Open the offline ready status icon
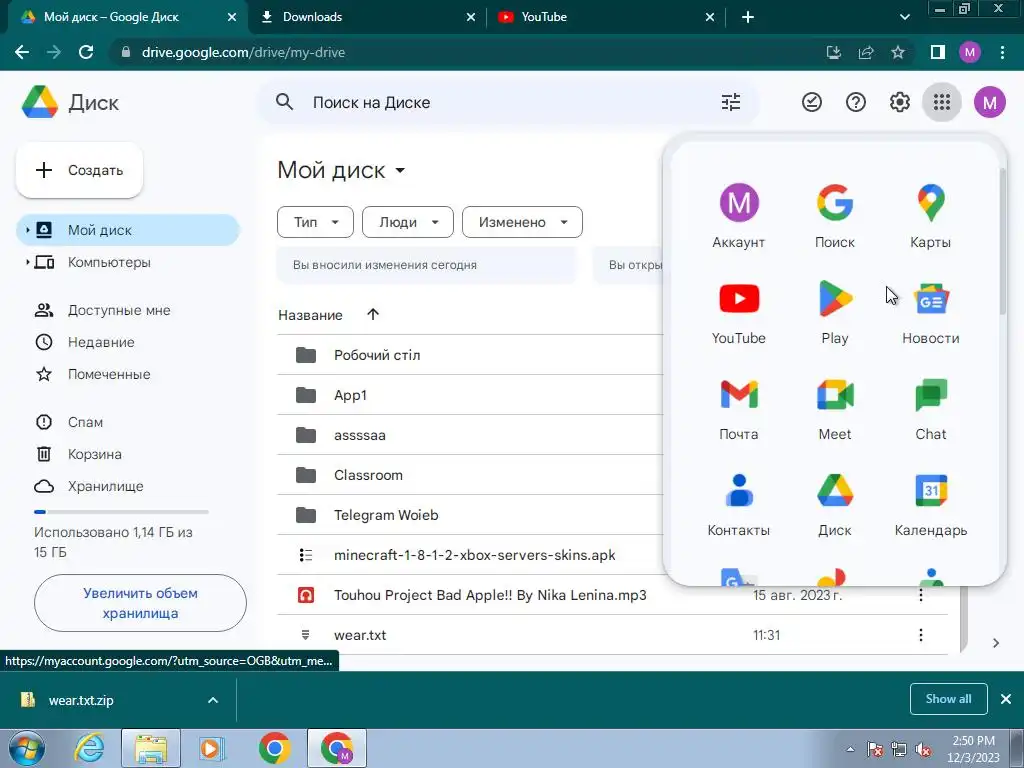The width and height of the screenshot is (1024, 768). coord(812,102)
